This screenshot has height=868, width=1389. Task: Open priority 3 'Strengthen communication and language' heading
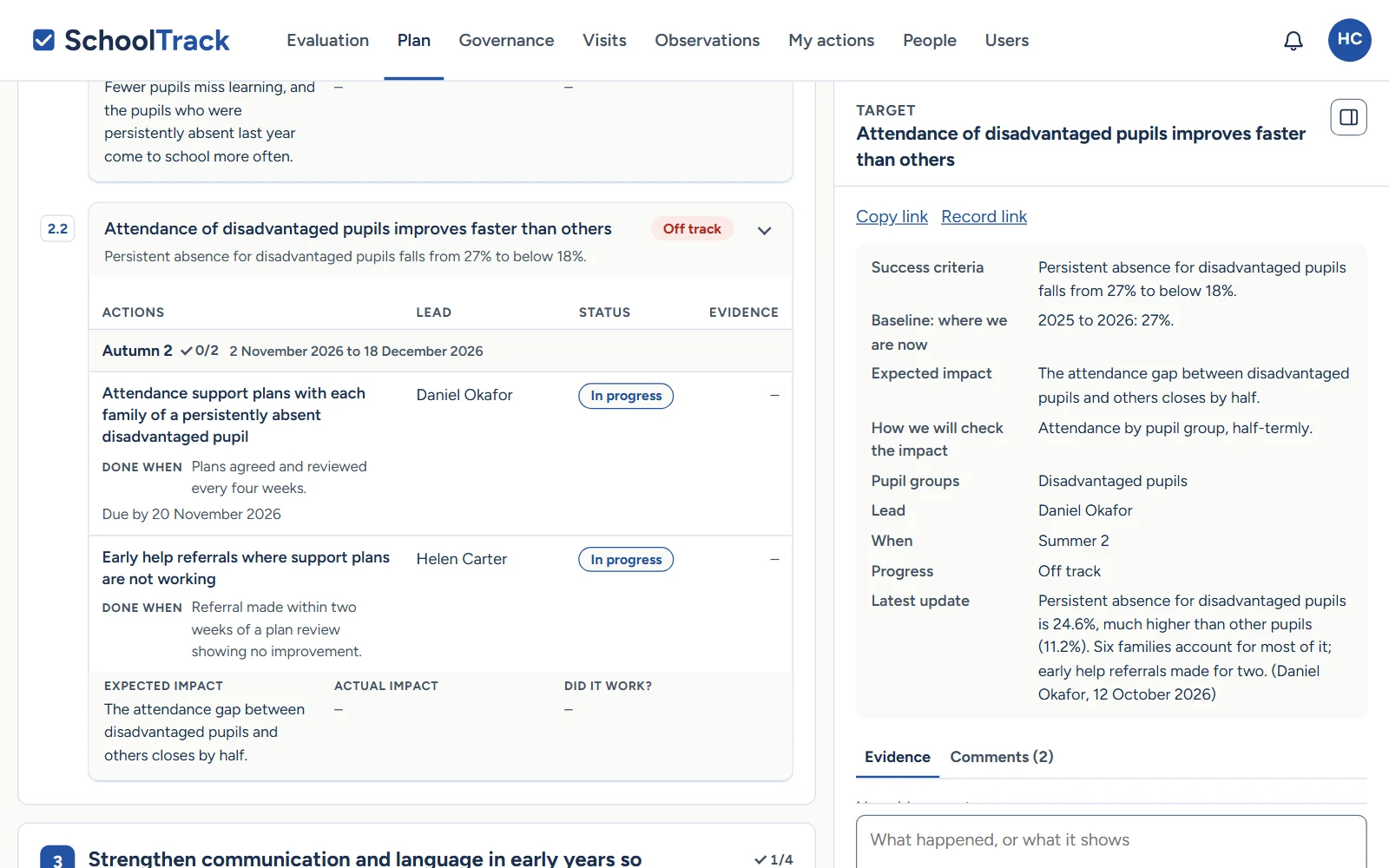365,858
